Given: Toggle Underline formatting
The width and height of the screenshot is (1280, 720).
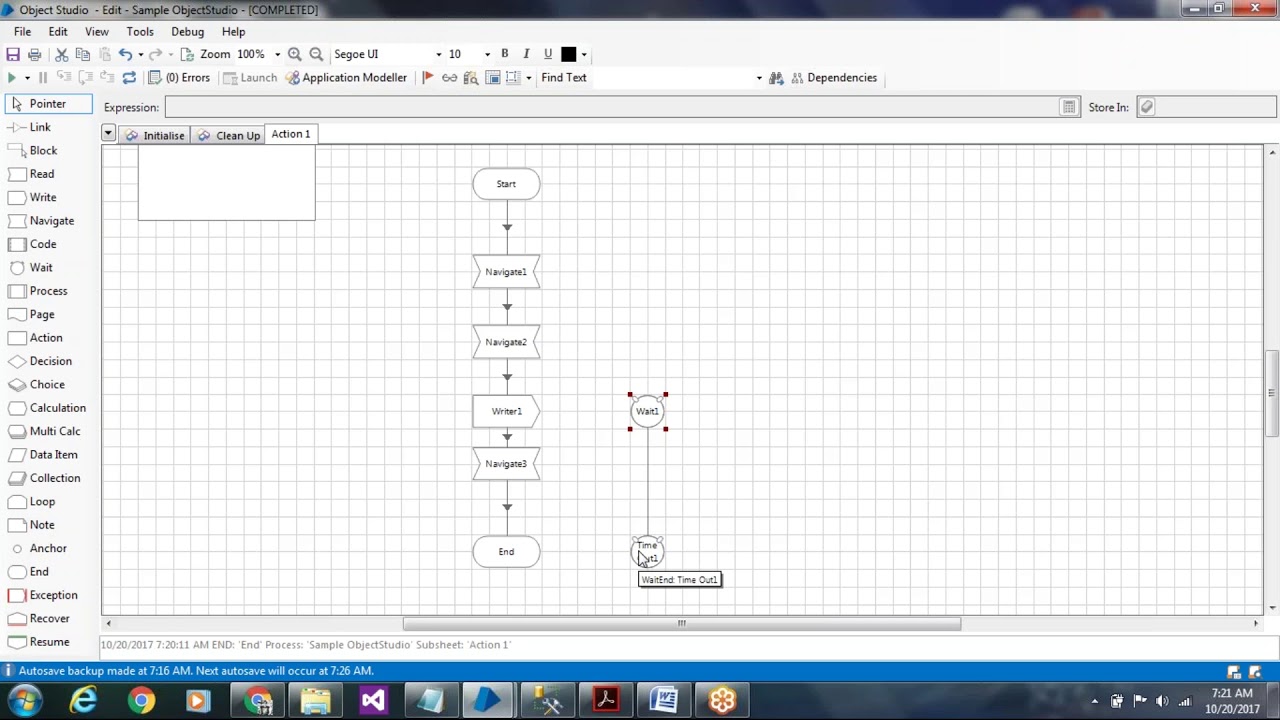Looking at the screenshot, I should coord(548,54).
